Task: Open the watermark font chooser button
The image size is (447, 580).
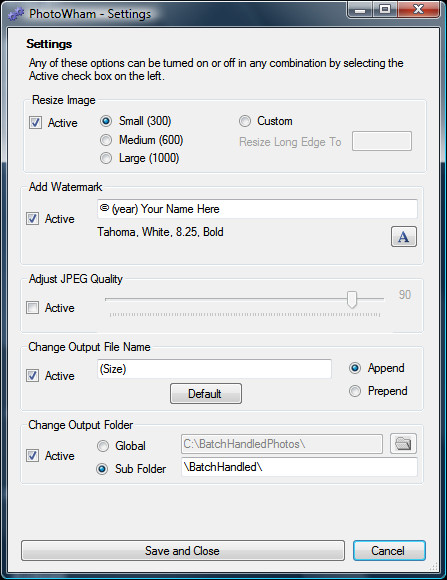Action: (x=404, y=237)
